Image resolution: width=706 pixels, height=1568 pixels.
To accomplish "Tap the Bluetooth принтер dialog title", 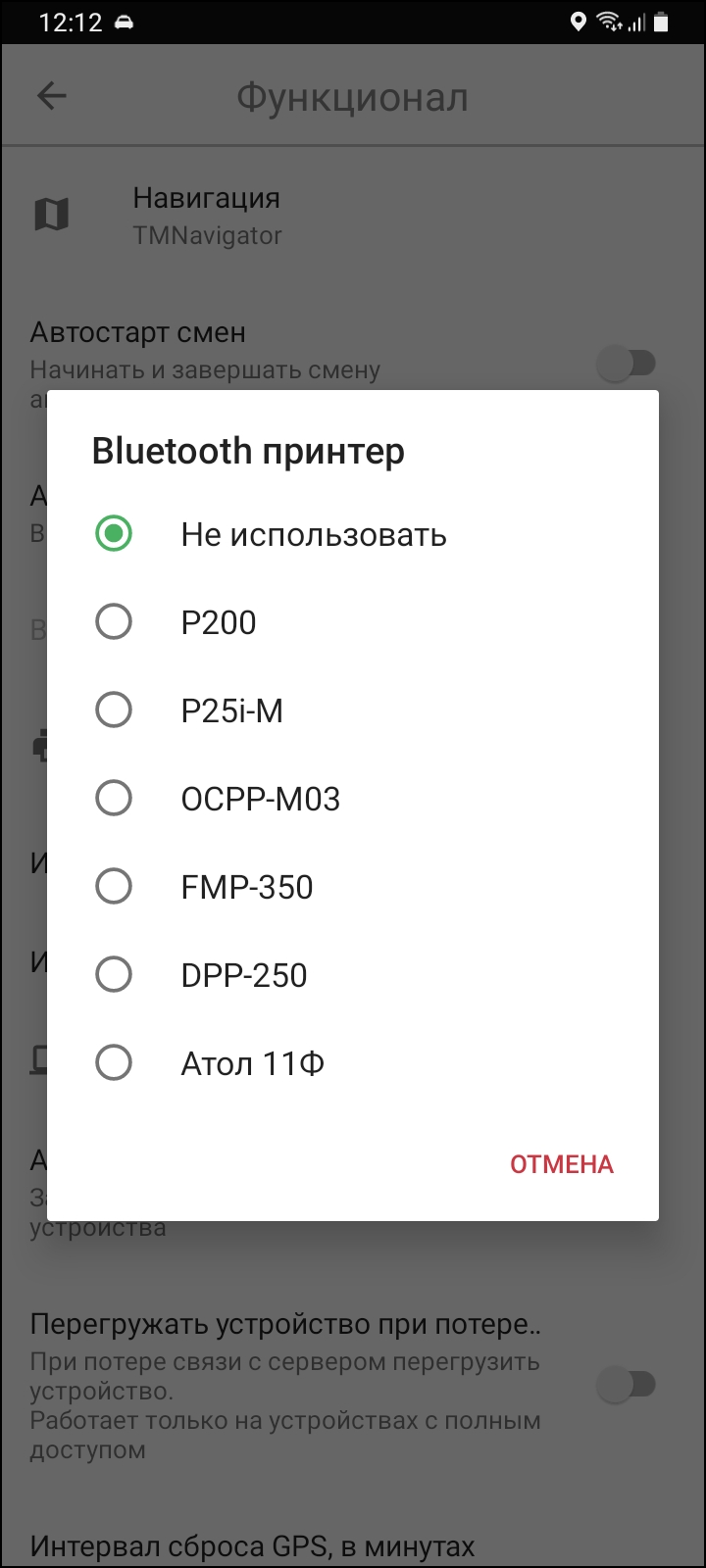I will (248, 452).
